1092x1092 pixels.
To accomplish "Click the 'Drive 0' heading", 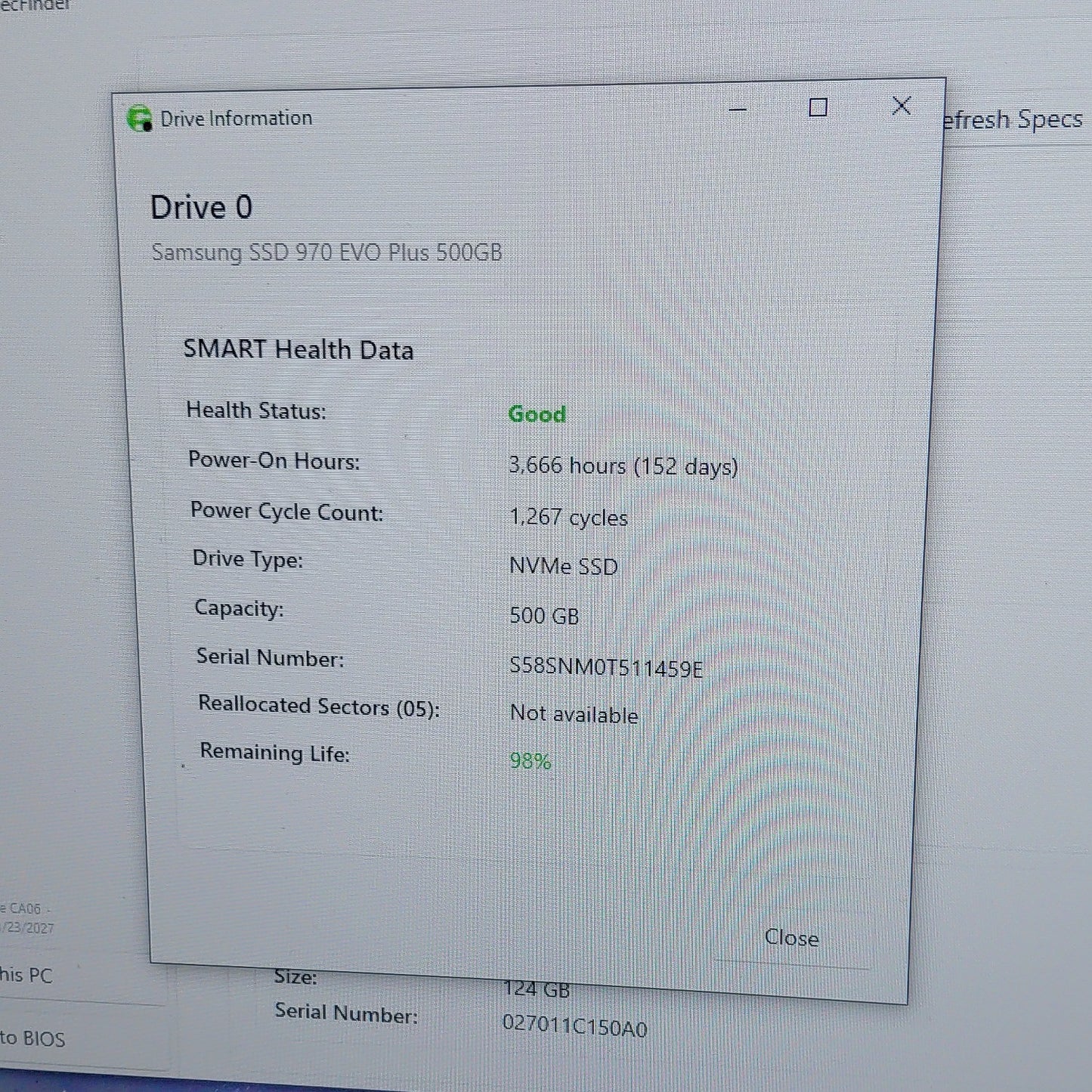I will 201,208.
